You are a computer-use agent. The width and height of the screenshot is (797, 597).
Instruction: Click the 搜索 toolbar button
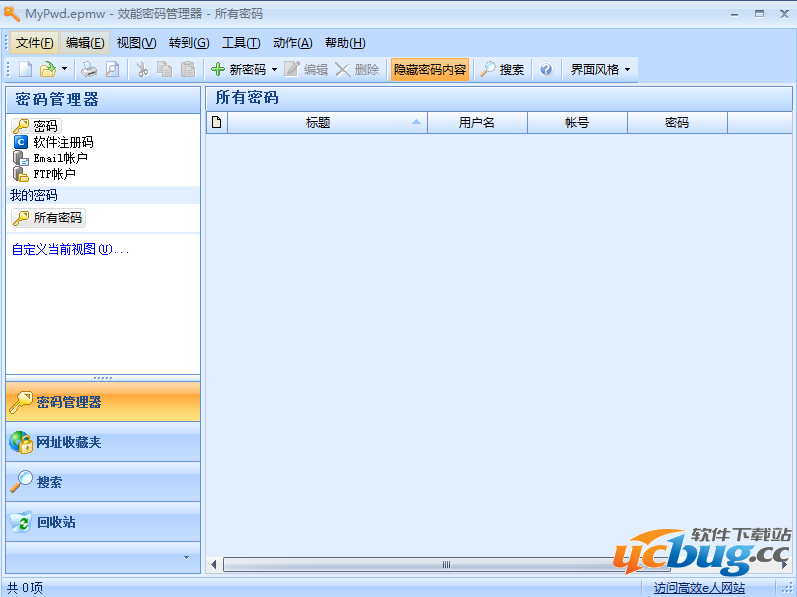click(502, 69)
